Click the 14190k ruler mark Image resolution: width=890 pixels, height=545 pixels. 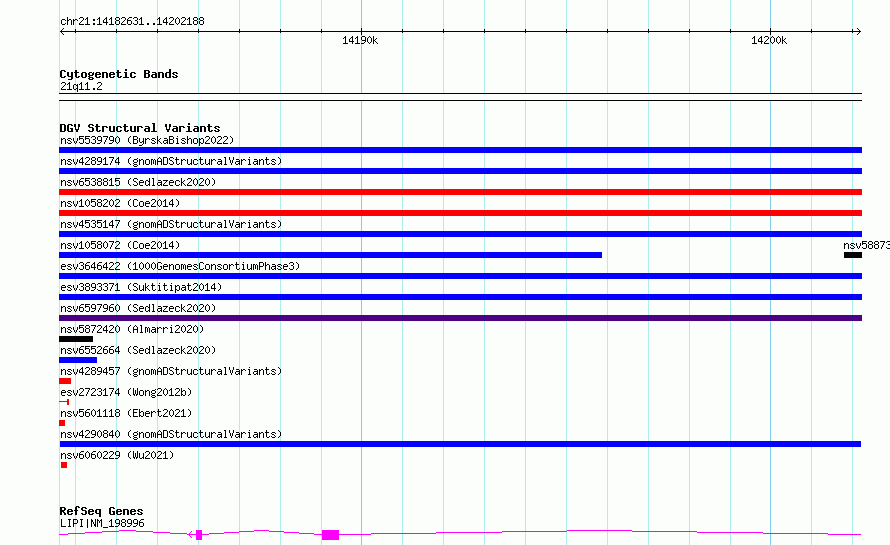360,40
